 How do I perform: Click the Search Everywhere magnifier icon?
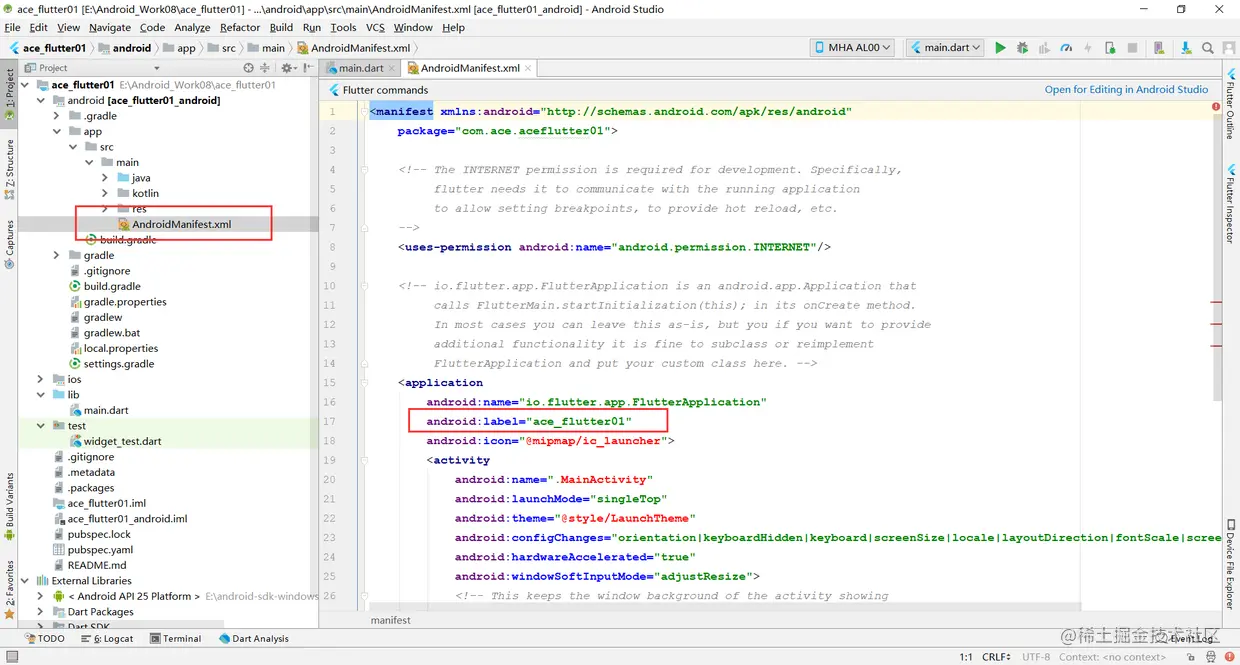coord(1208,48)
